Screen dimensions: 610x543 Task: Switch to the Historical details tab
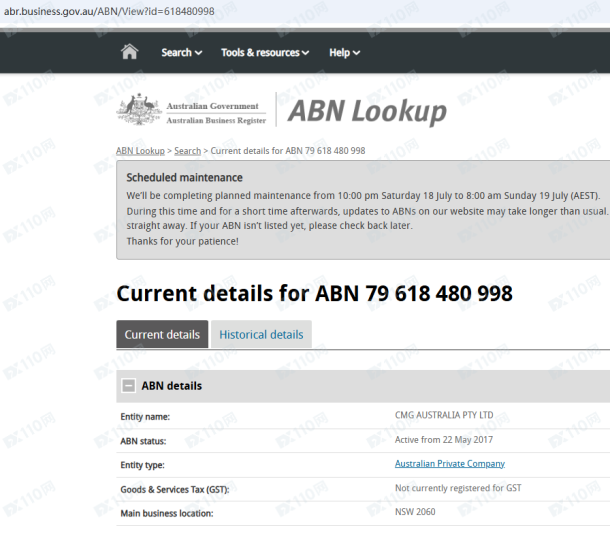click(261, 335)
